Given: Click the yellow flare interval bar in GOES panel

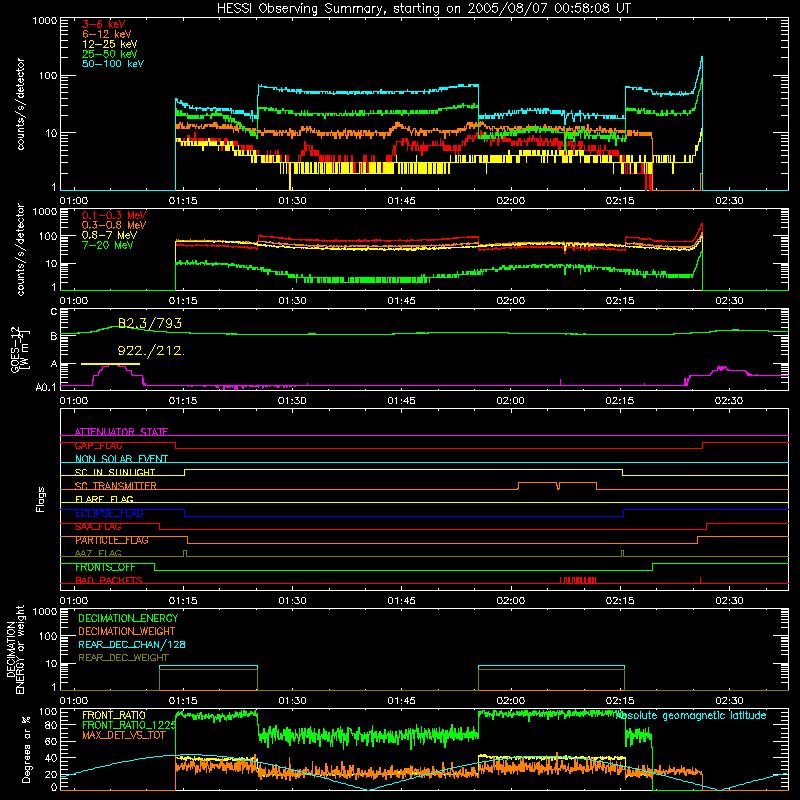Looking at the screenshot, I should pos(110,364).
